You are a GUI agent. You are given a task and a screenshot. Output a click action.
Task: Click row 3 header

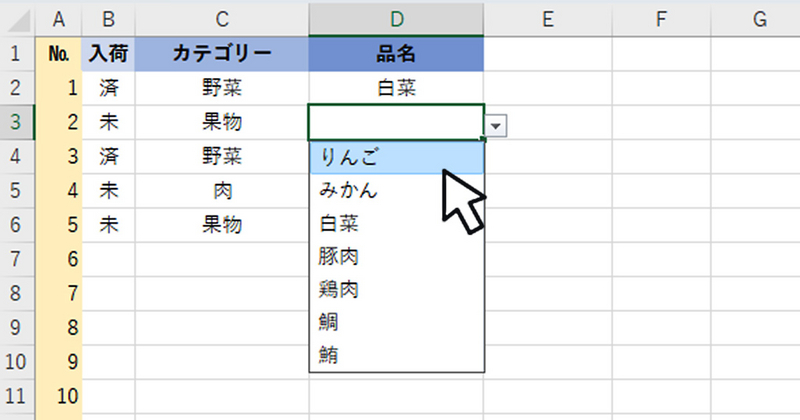point(17,123)
